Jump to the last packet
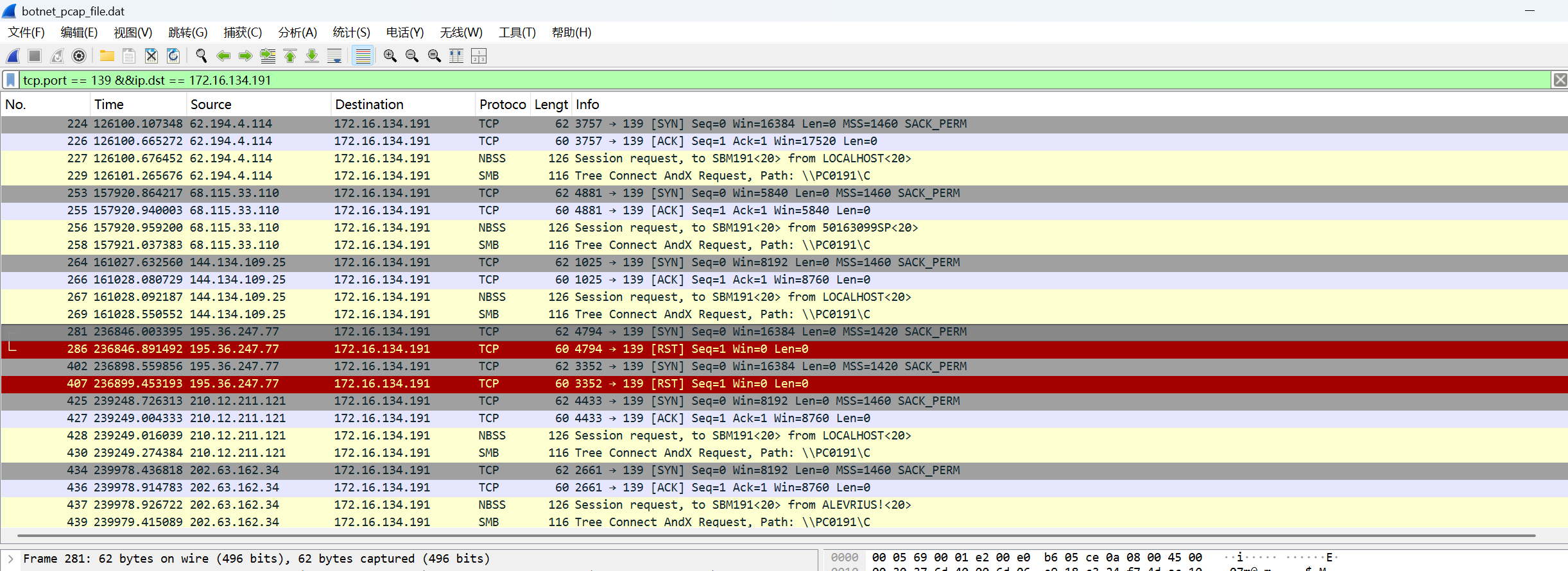This screenshot has width=1568, height=571. (x=312, y=56)
